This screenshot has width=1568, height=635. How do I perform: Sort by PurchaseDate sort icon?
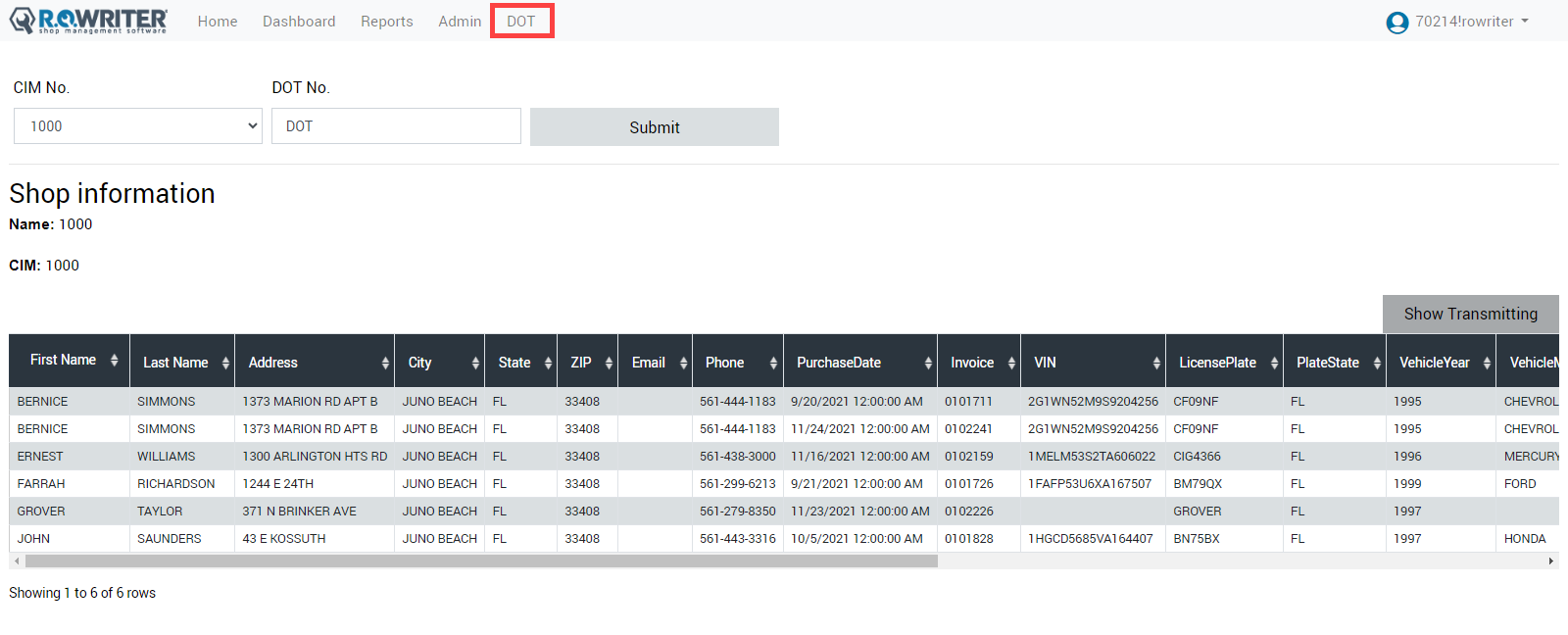928,363
